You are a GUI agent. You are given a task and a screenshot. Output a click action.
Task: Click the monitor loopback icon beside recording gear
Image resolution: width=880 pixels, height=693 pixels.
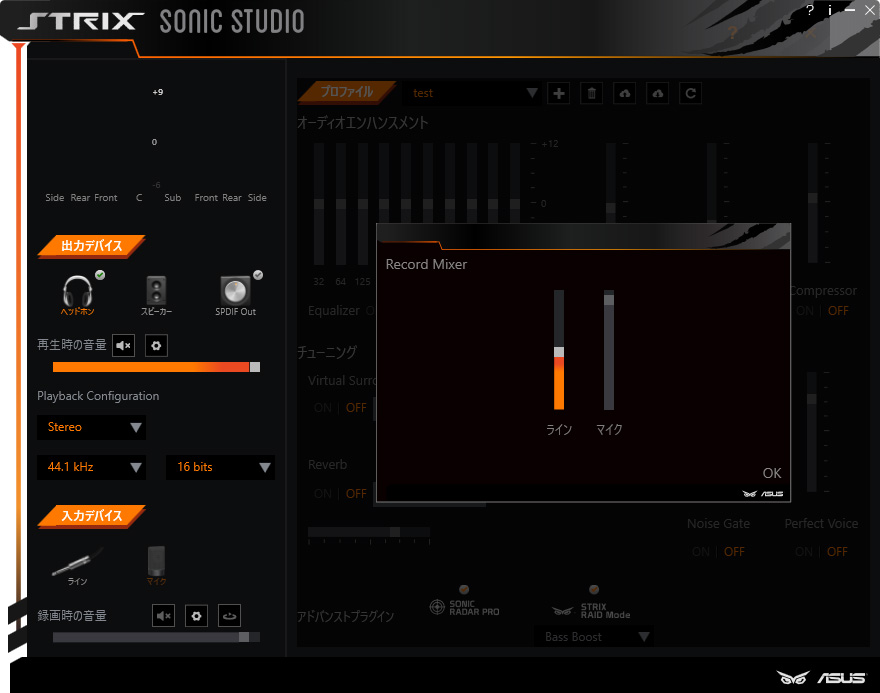click(229, 616)
